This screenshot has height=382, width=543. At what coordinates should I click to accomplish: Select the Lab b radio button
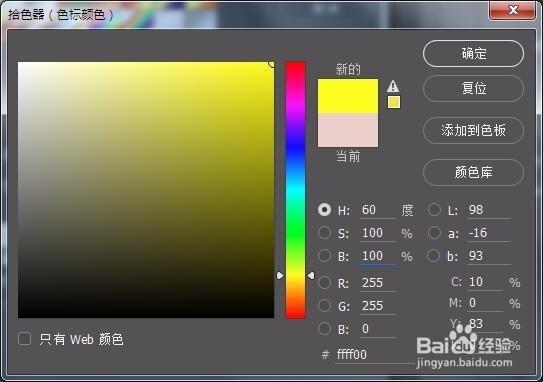pyautogui.click(x=434, y=256)
